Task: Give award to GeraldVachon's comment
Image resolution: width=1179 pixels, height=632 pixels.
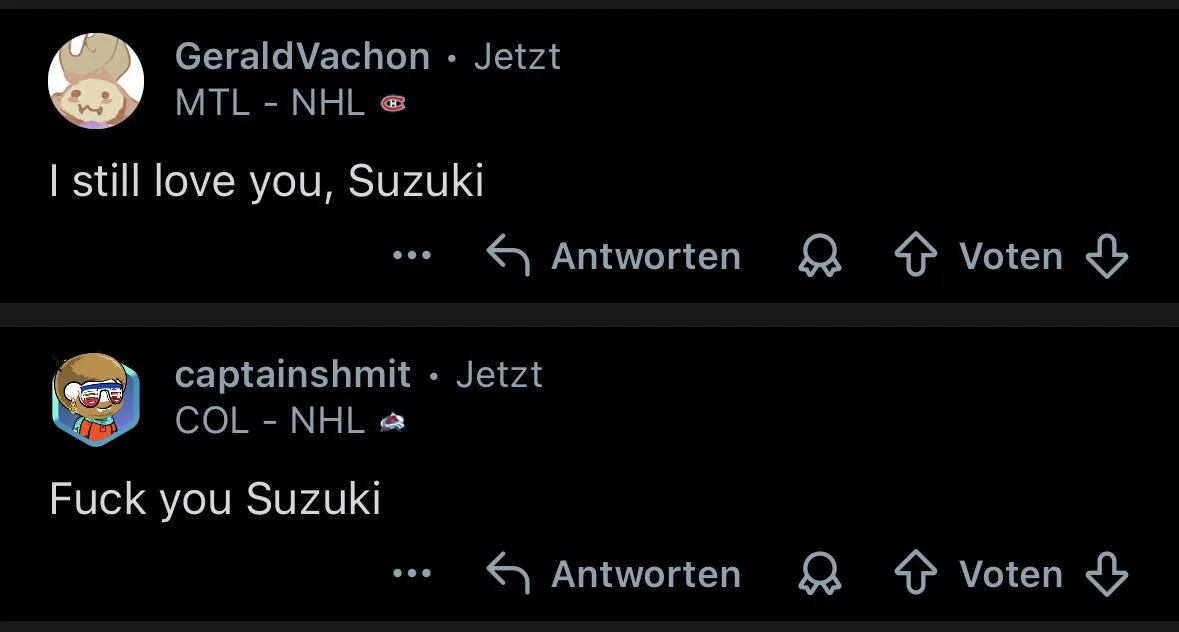Action: pyautogui.click(x=819, y=257)
